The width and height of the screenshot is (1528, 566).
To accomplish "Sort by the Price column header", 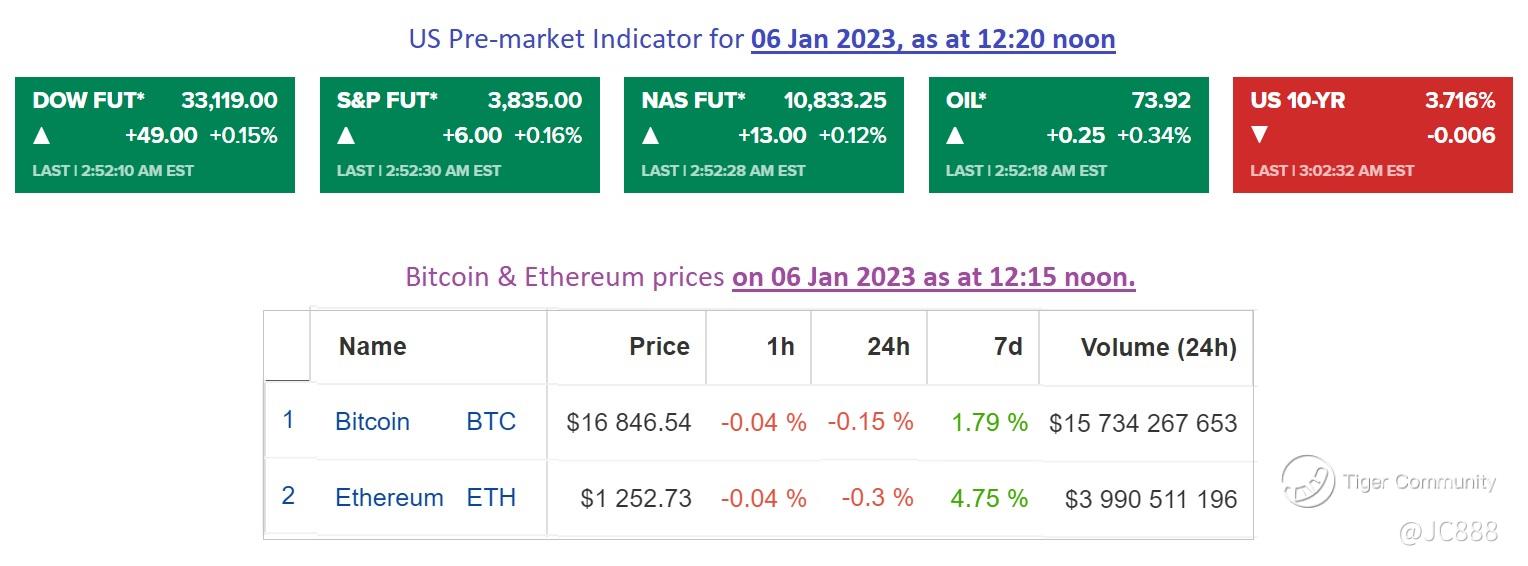I will [x=659, y=347].
